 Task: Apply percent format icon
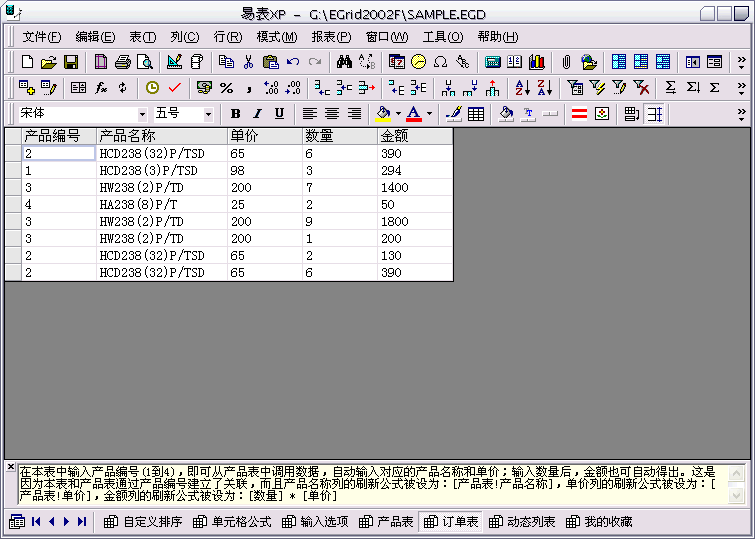click(x=226, y=88)
